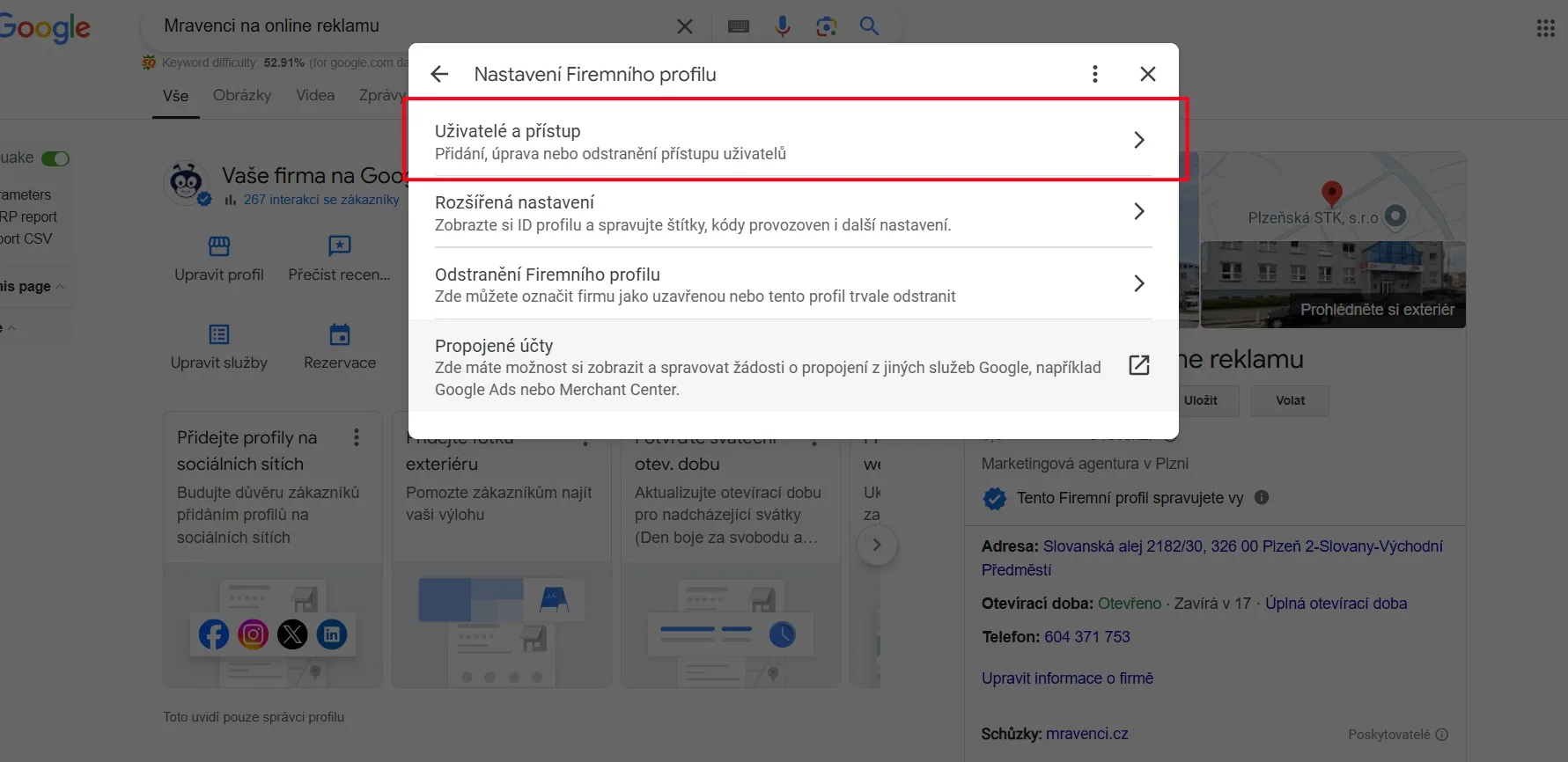This screenshot has width=1568, height=762.
Task: Search by image with Lens icon
Action: coord(826,26)
